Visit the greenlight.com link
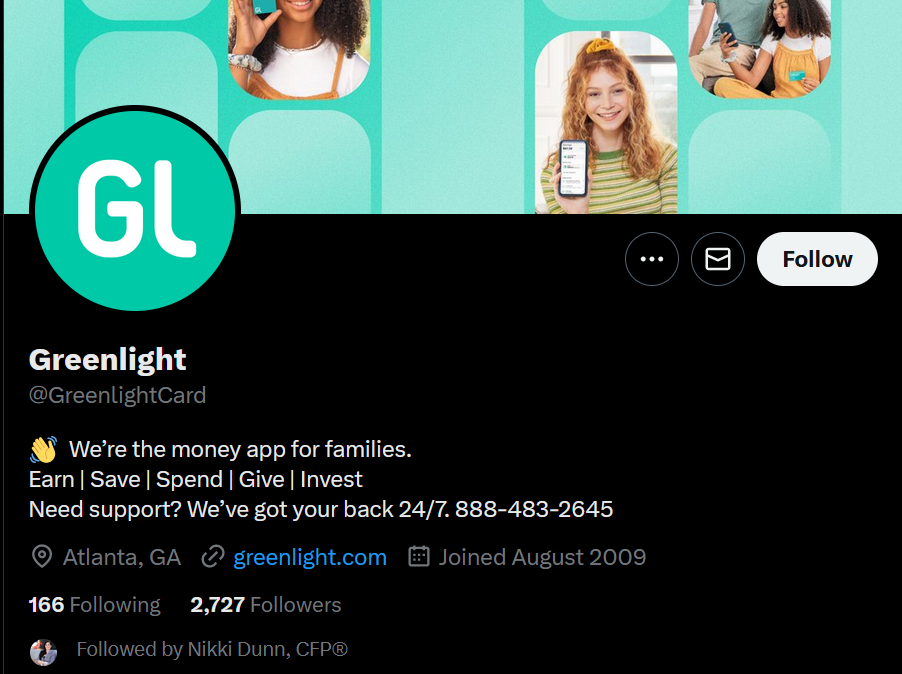Screen dimensions: 902x674 tap(310, 557)
